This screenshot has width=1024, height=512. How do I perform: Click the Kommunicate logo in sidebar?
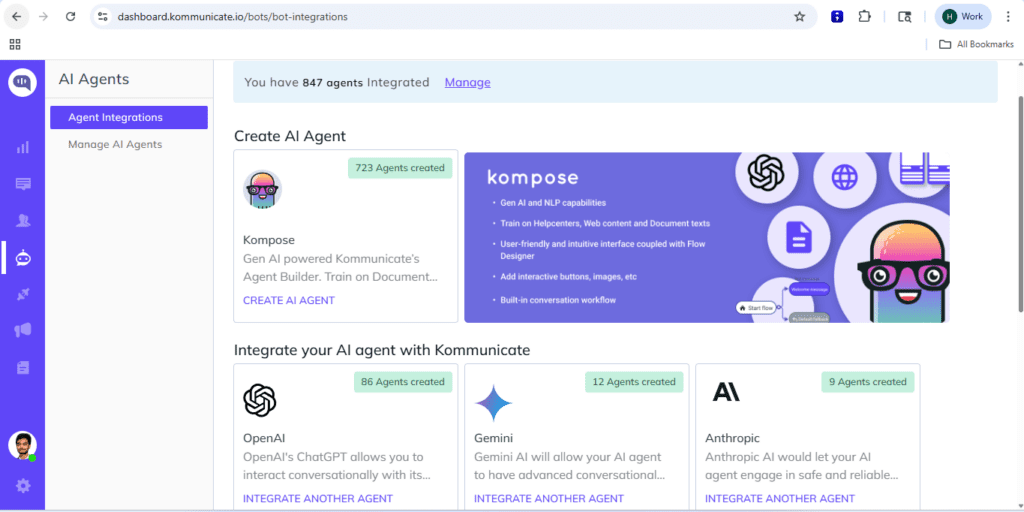click(x=22, y=82)
